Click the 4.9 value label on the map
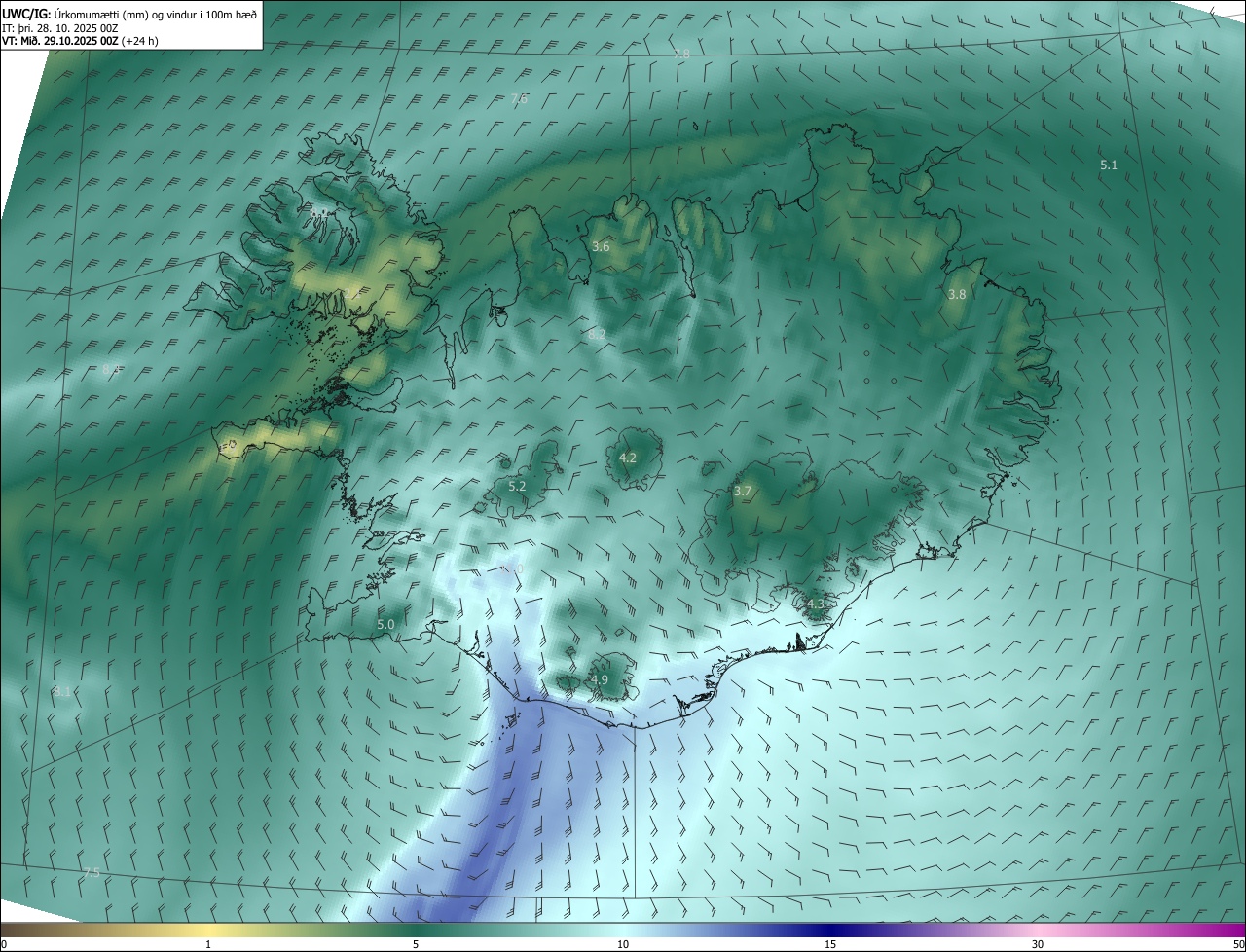Image resolution: width=1246 pixels, height=952 pixels. coord(600,680)
